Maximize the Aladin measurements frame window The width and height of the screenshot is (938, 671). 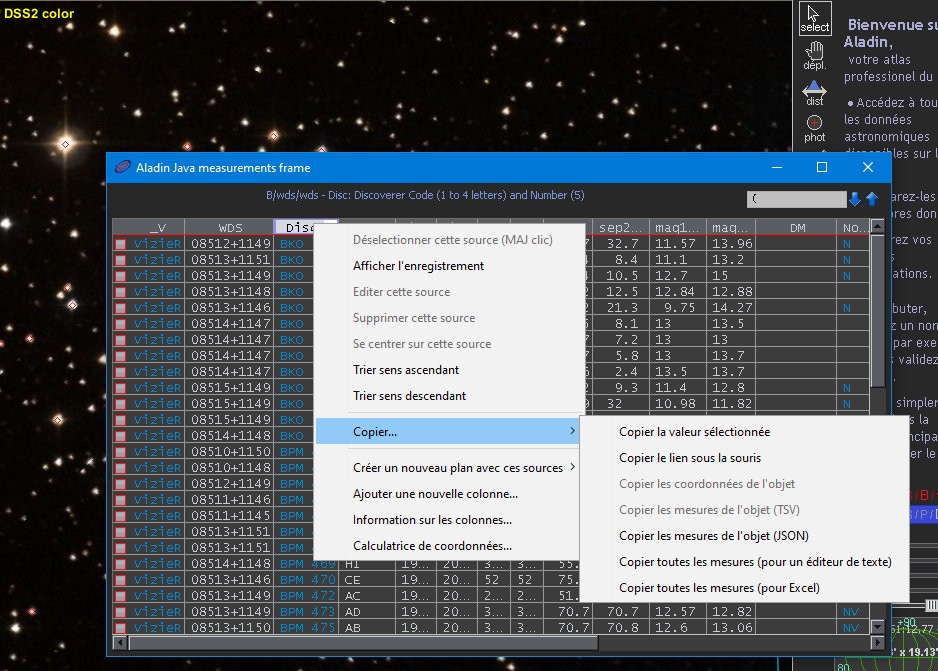tap(822, 167)
